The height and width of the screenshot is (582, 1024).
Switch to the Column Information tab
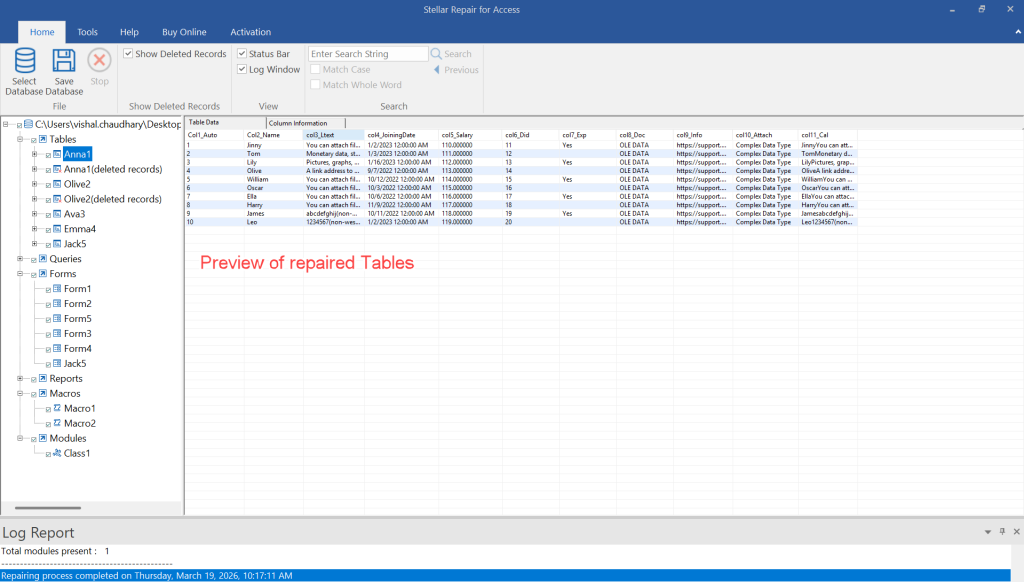[x=300, y=121]
